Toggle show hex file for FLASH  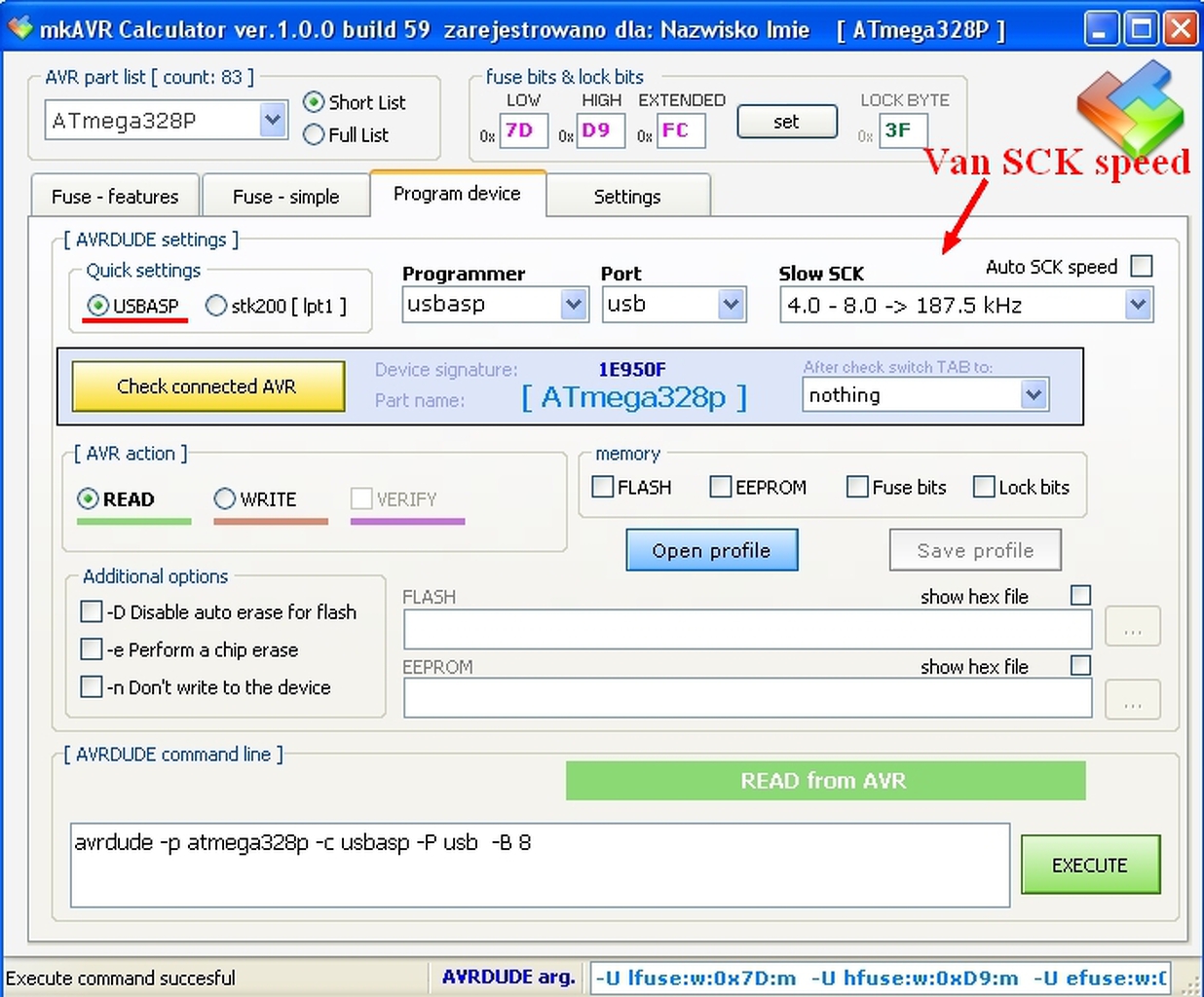pyautogui.click(x=1080, y=595)
